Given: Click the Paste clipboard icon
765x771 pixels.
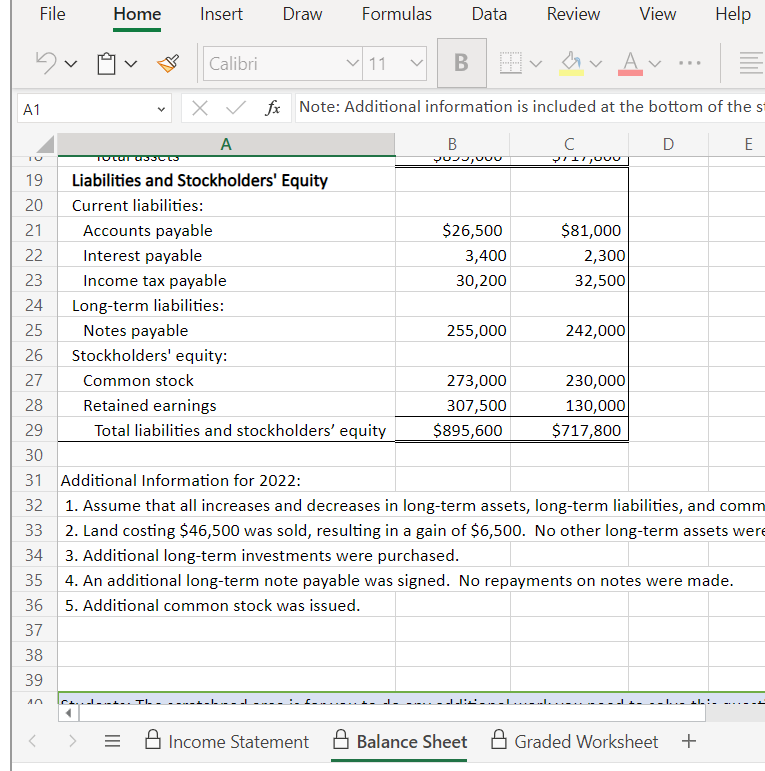Looking at the screenshot, I should coord(106,63).
